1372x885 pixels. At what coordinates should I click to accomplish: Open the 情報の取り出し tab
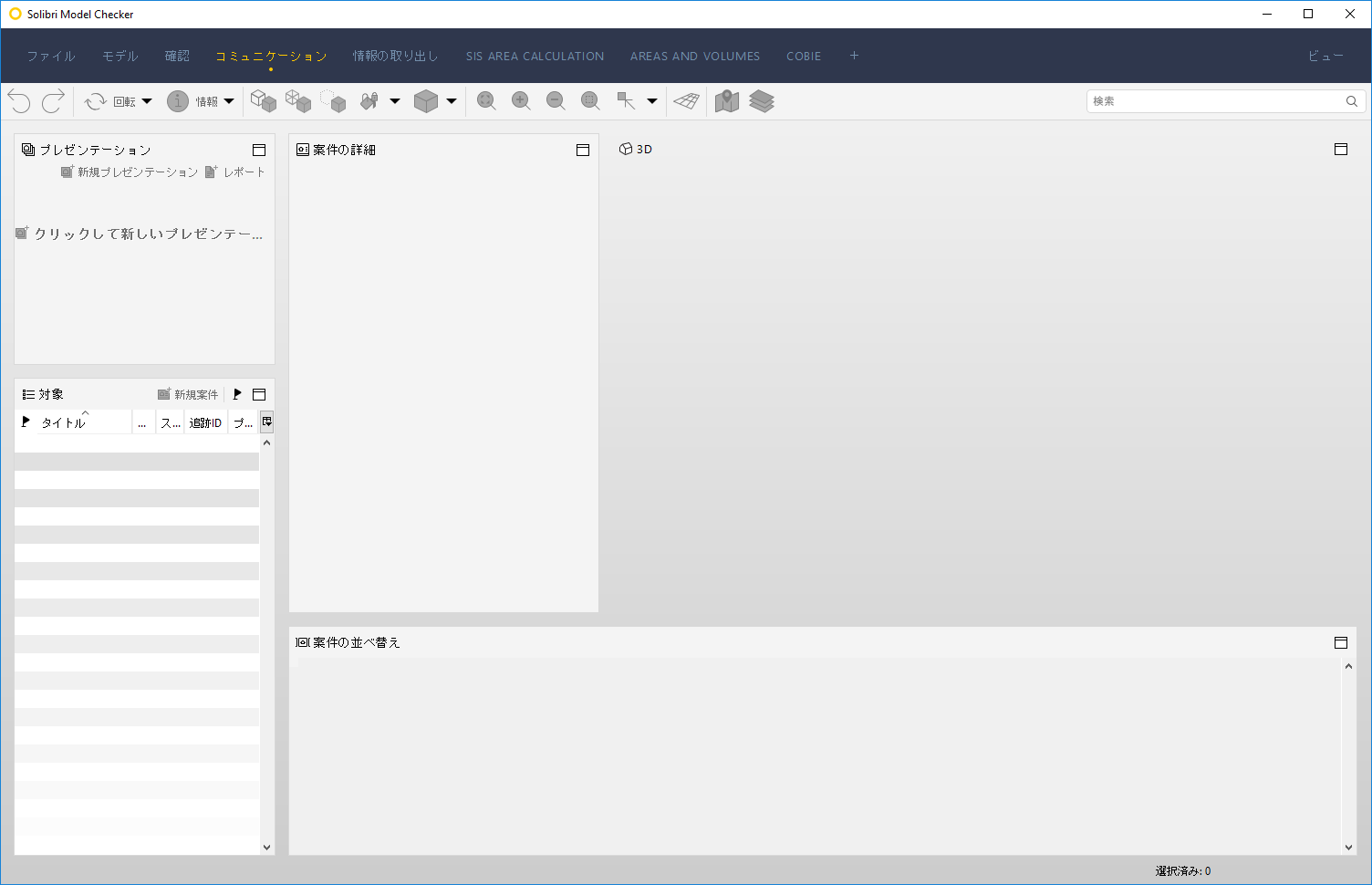(396, 56)
